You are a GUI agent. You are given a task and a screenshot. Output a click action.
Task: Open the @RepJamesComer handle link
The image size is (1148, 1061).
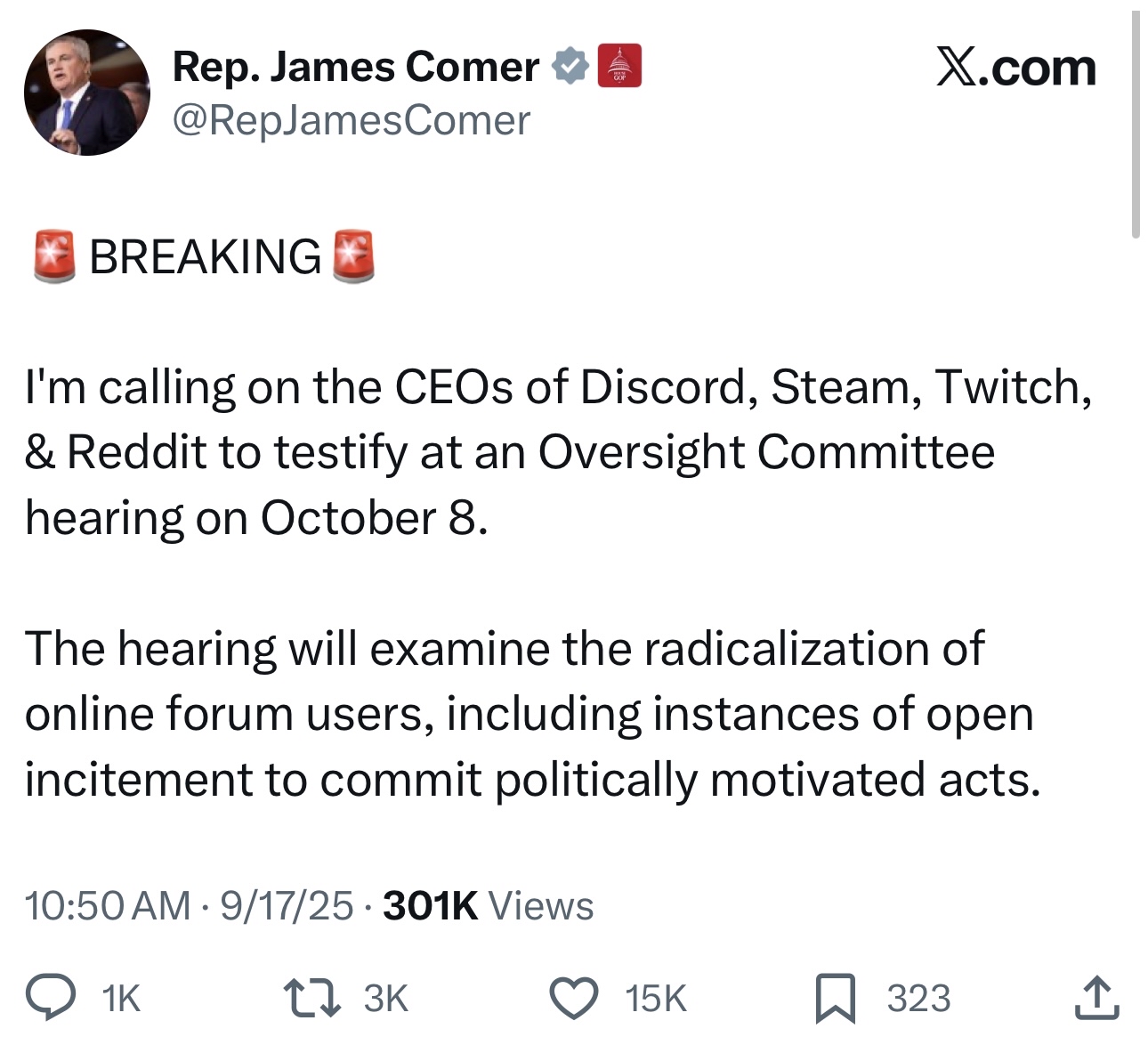click(x=352, y=120)
